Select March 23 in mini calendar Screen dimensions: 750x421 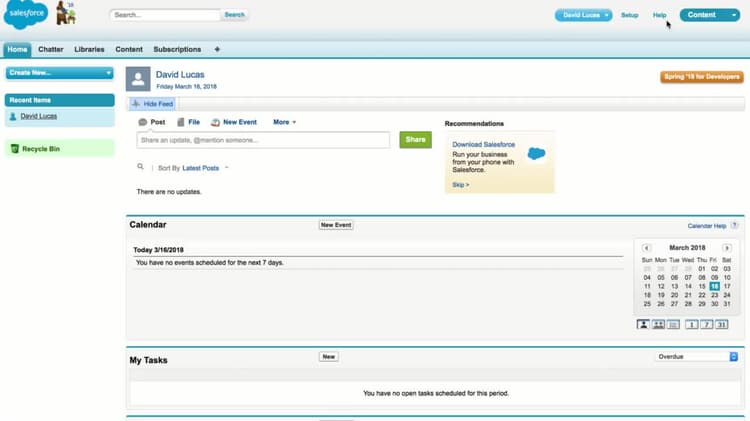(714, 295)
